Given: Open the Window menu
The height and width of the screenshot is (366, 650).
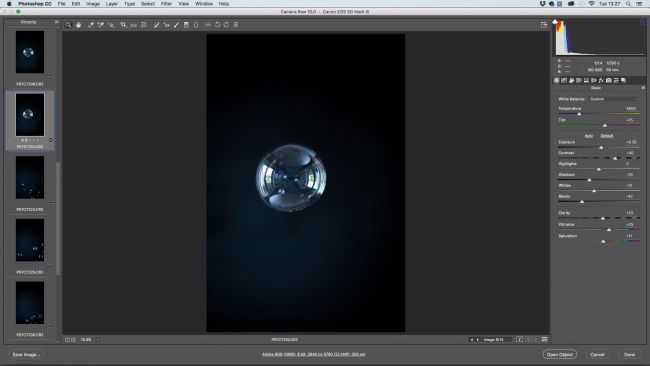Looking at the screenshot, I should point(204,4).
